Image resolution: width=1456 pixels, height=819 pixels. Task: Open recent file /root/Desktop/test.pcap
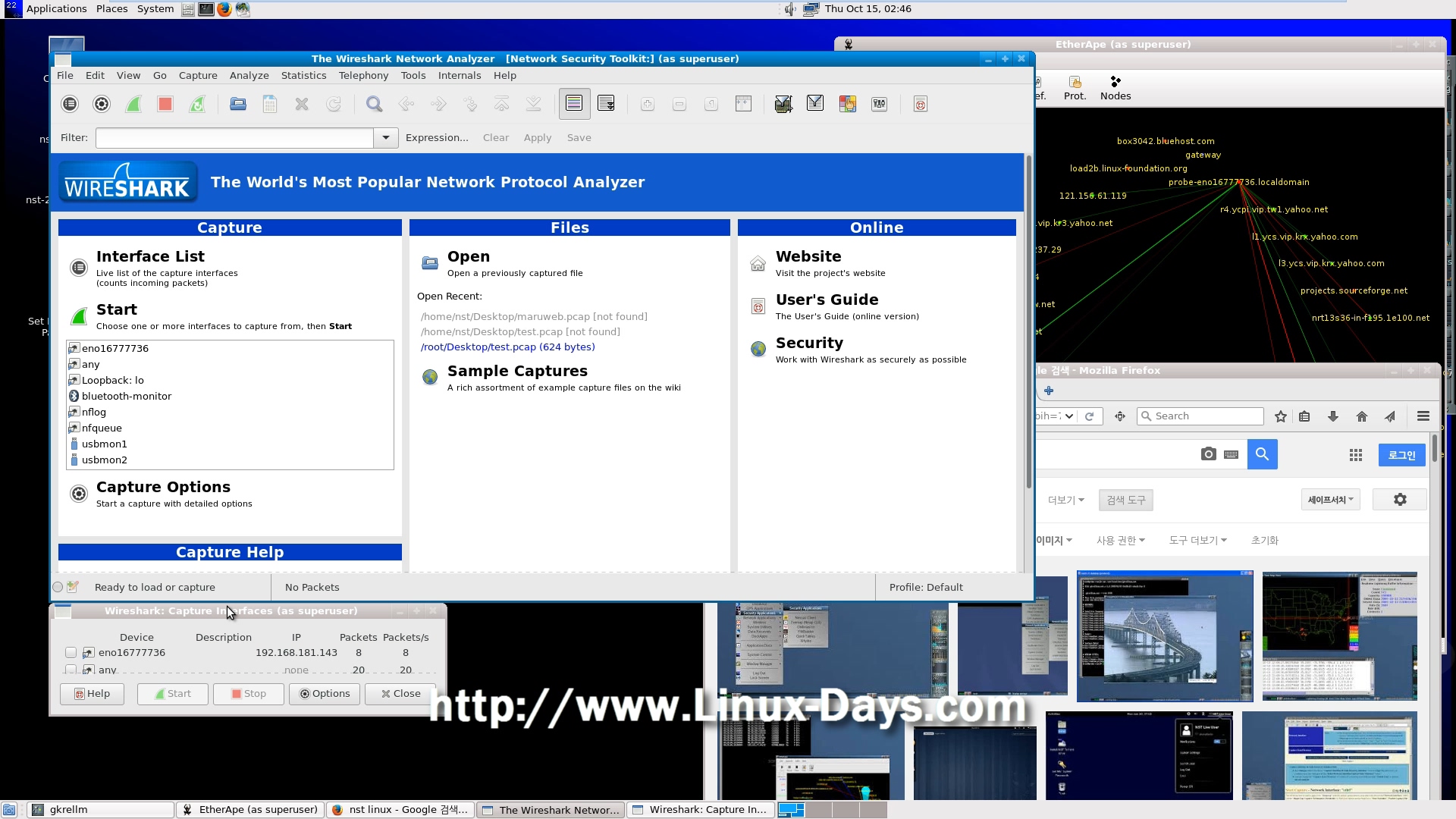click(508, 347)
